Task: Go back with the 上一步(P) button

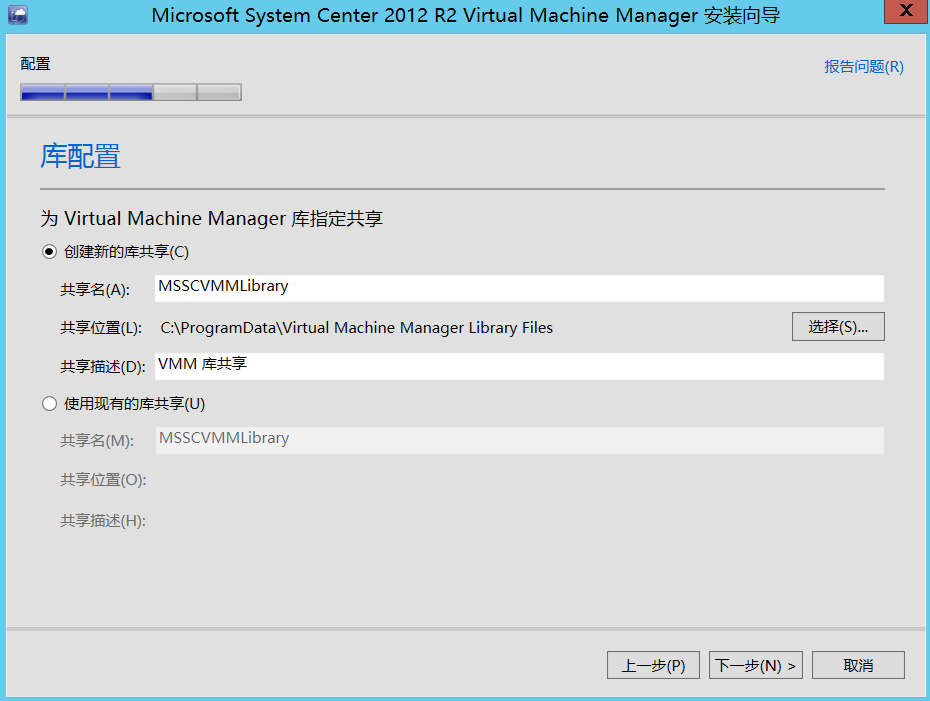Action: pyautogui.click(x=653, y=665)
